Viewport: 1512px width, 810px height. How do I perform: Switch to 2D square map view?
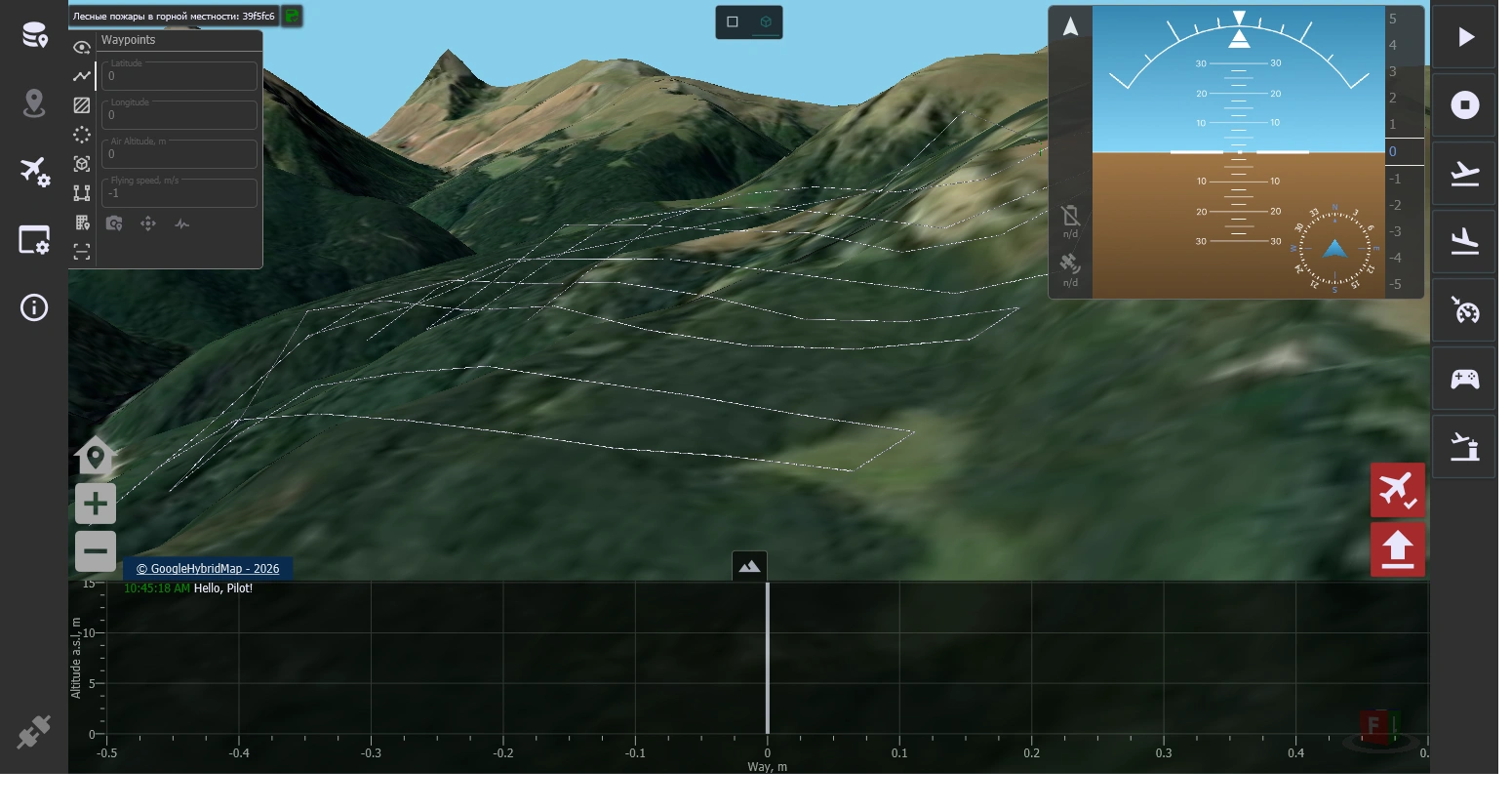coord(733,21)
